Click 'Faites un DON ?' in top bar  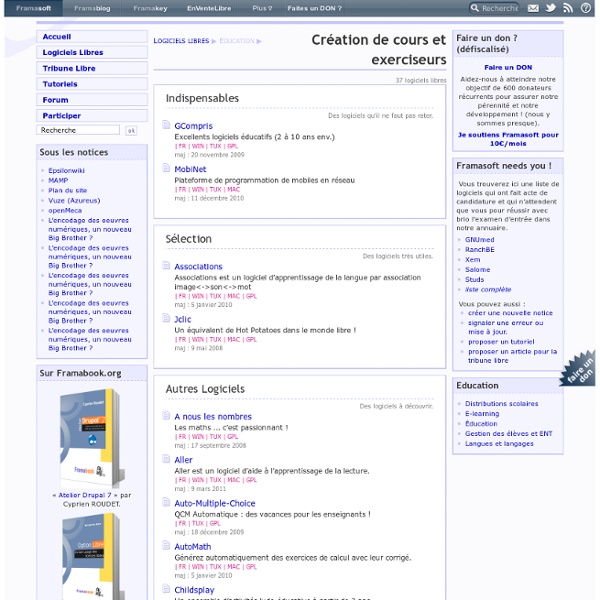314,8
